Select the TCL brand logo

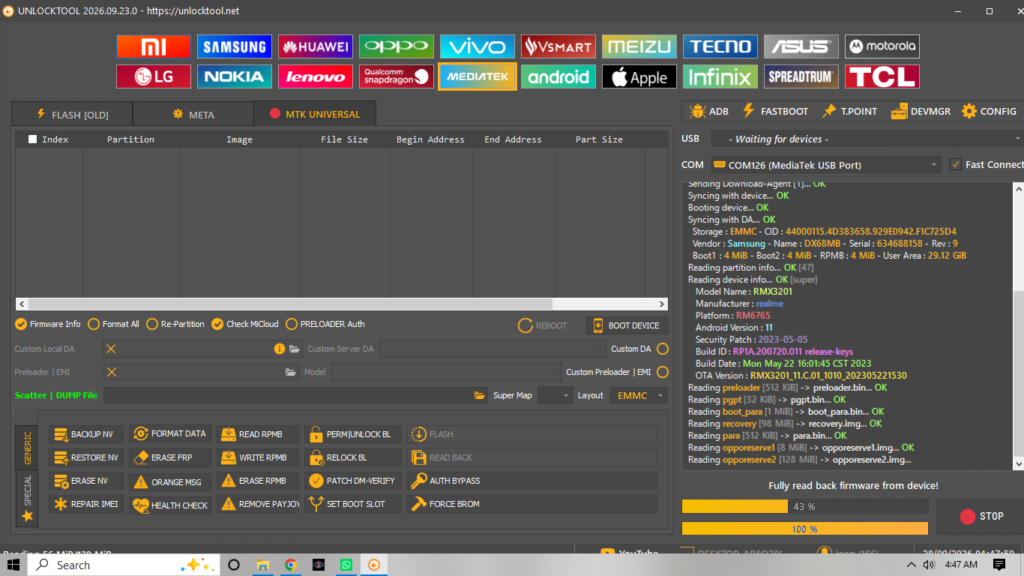point(882,76)
